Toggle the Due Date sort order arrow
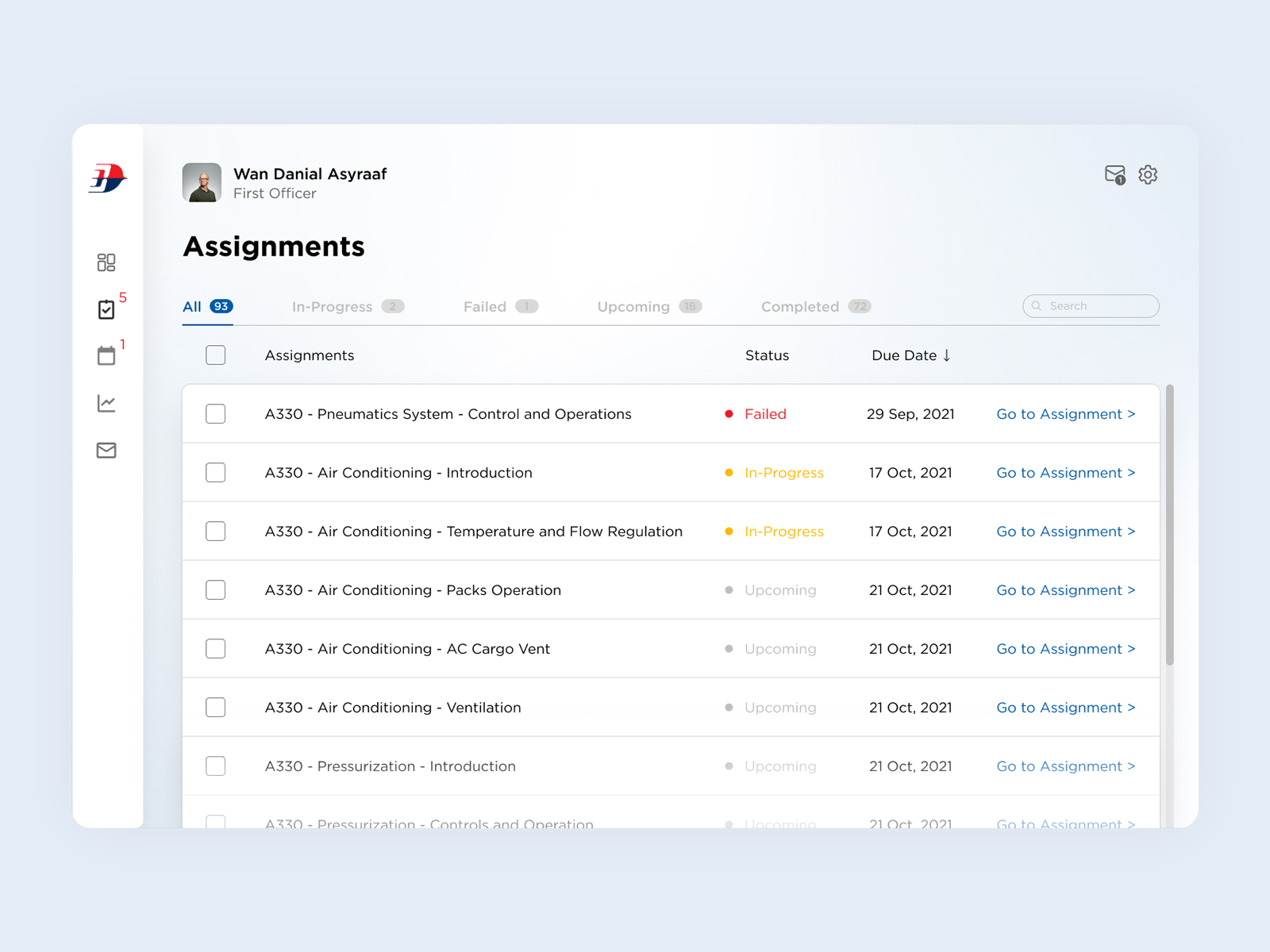The width and height of the screenshot is (1270, 952). tap(948, 355)
